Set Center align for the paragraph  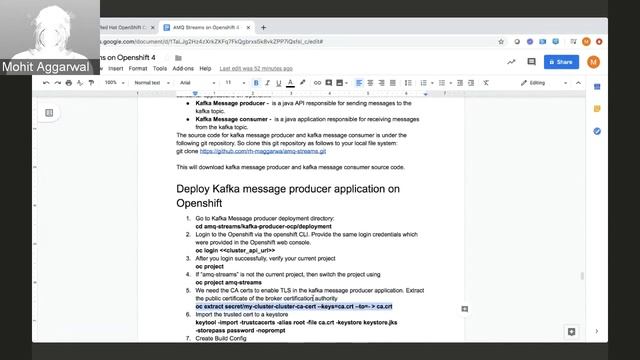tap(370, 83)
